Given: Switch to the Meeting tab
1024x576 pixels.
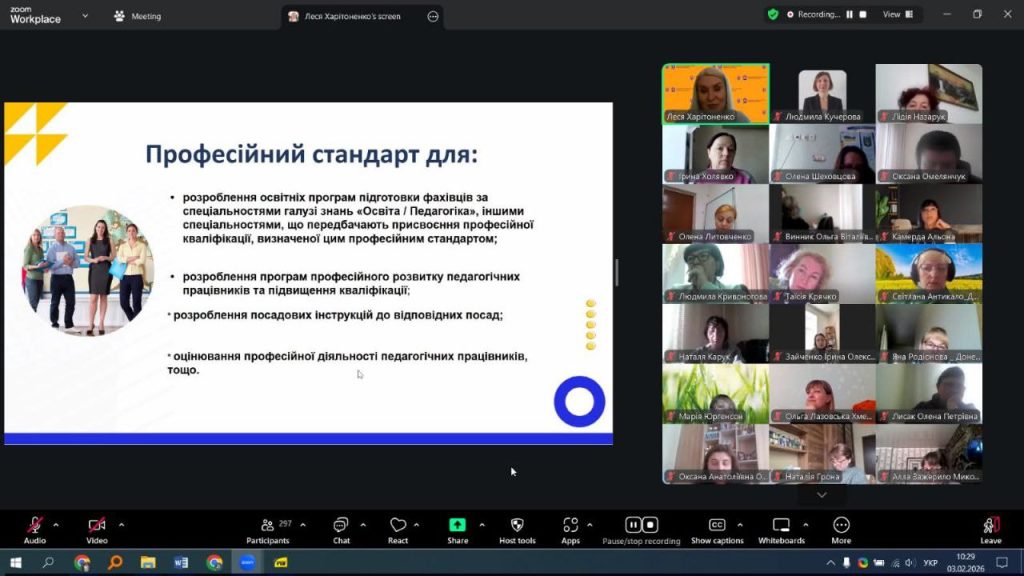Looking at the screenshot, I should point(138,16).
